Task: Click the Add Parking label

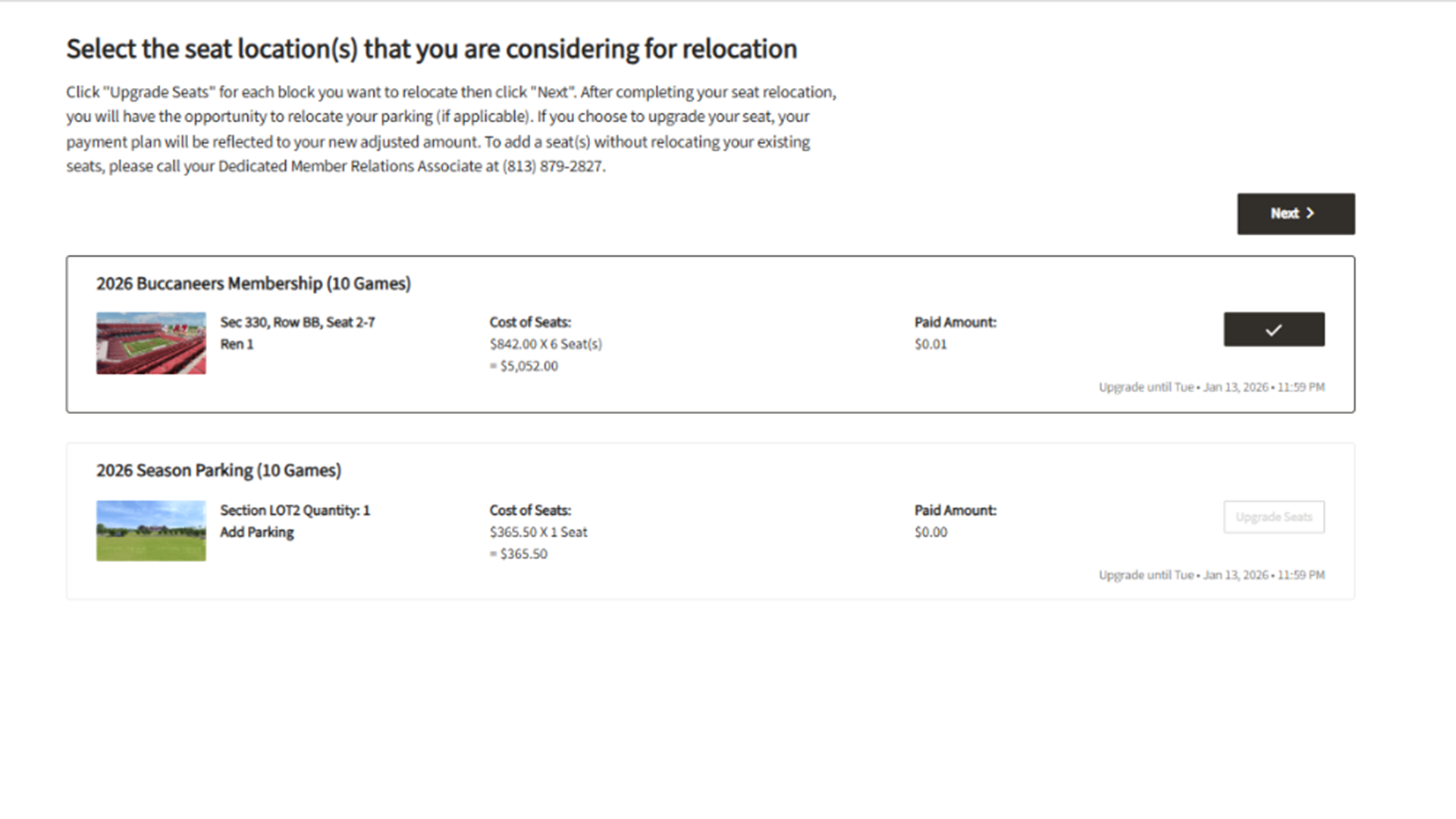Action: point(256,532)
